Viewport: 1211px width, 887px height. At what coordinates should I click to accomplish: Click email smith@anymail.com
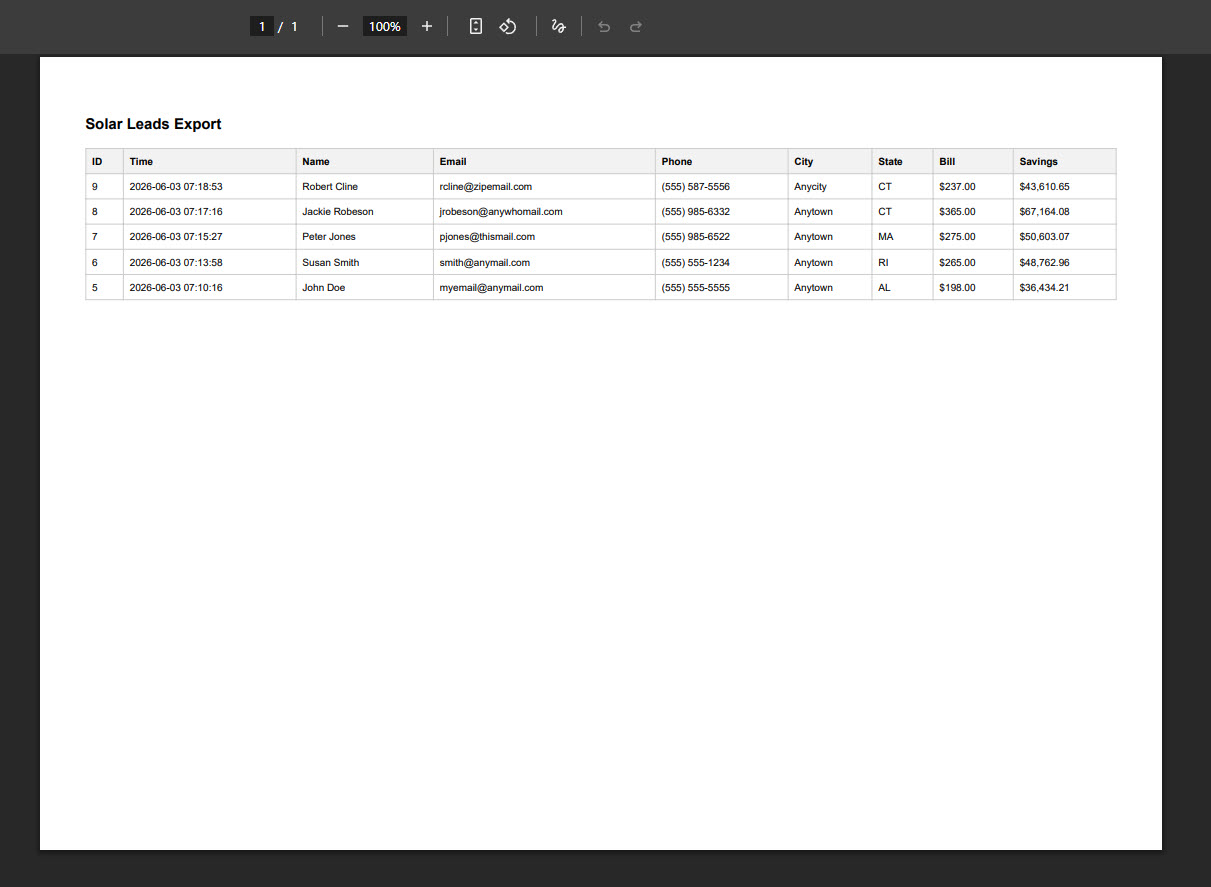pyautogui.click(x=485, y=262)
